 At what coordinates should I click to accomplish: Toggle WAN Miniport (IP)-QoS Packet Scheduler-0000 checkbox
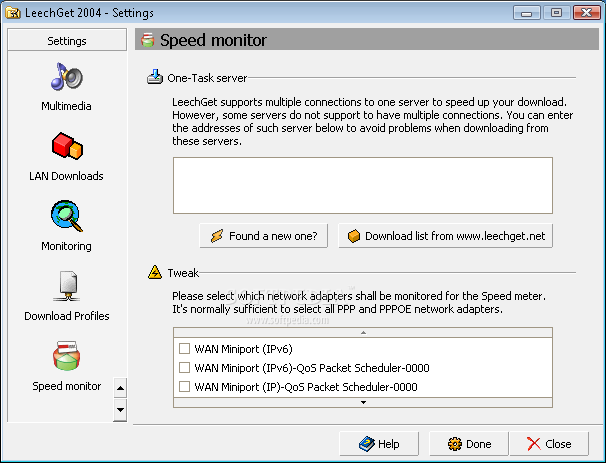coord(184,386)
